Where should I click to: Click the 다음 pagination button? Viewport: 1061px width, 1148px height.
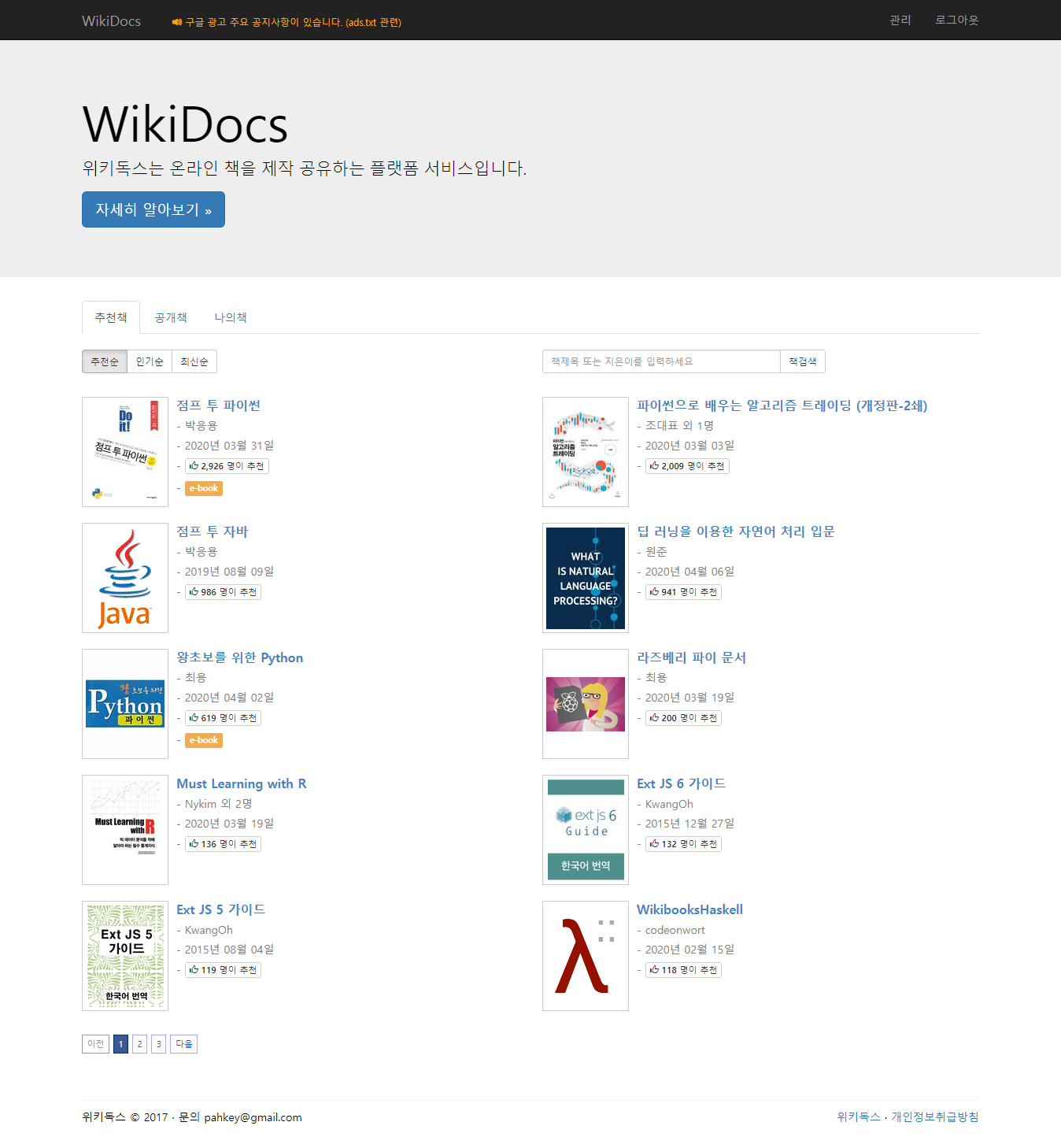tap(183, 1044)
